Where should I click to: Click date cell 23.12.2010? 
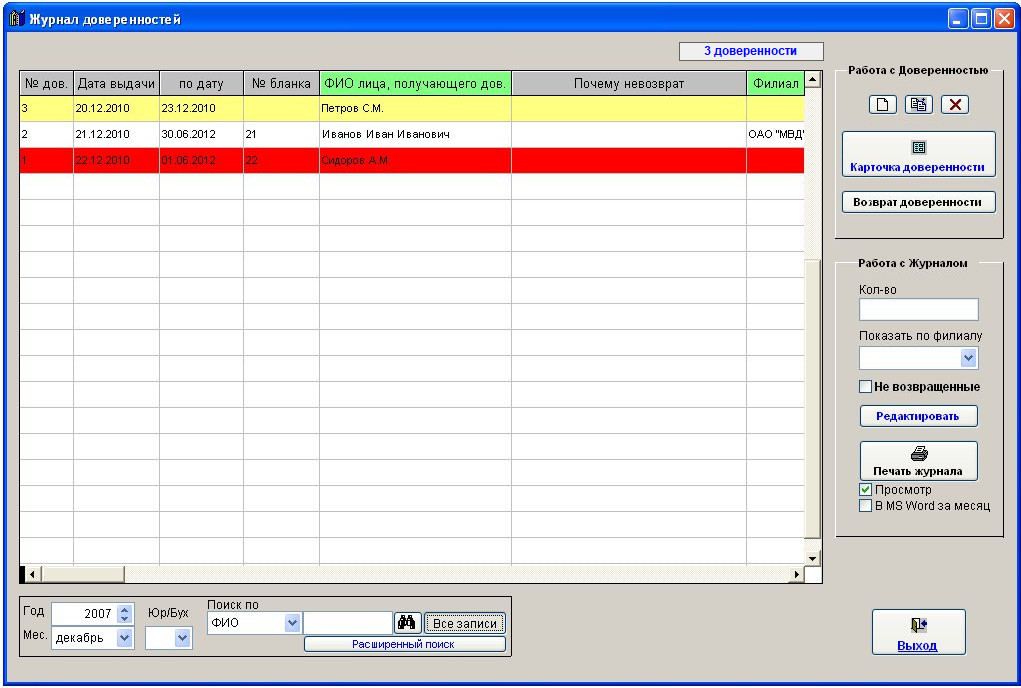click(x=201, y=109)
